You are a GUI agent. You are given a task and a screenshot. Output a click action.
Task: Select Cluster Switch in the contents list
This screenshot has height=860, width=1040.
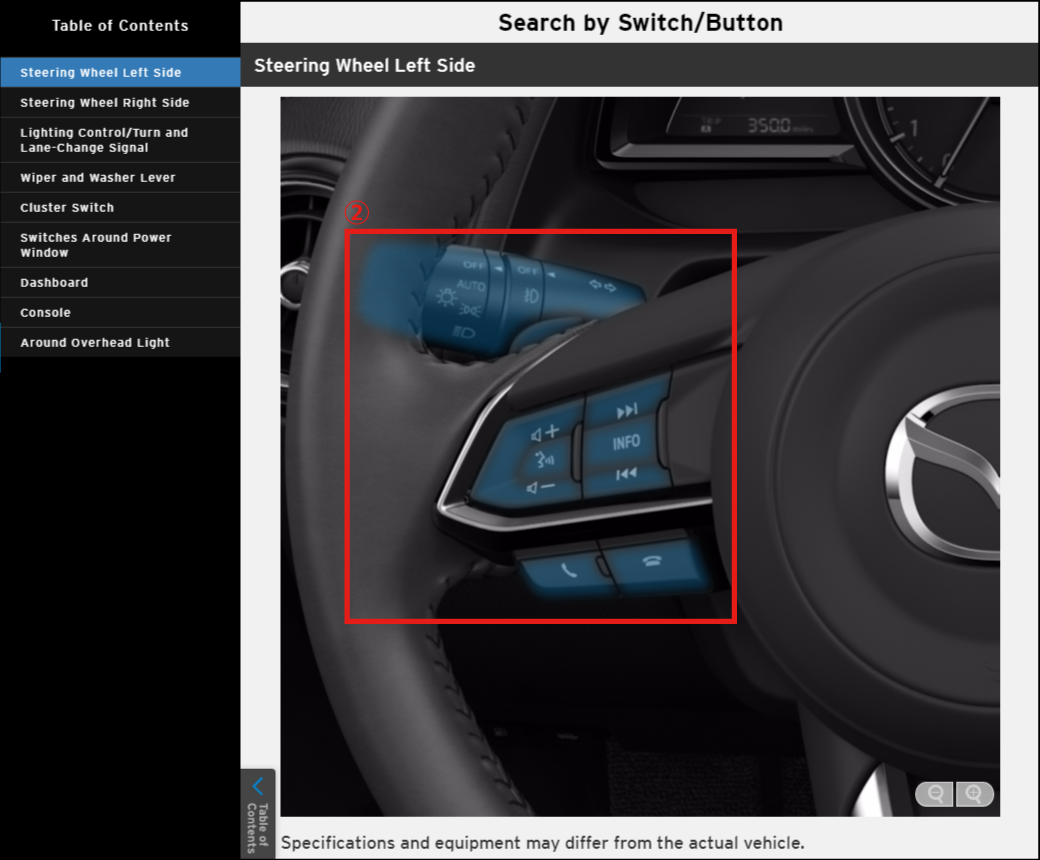[67, 207]
